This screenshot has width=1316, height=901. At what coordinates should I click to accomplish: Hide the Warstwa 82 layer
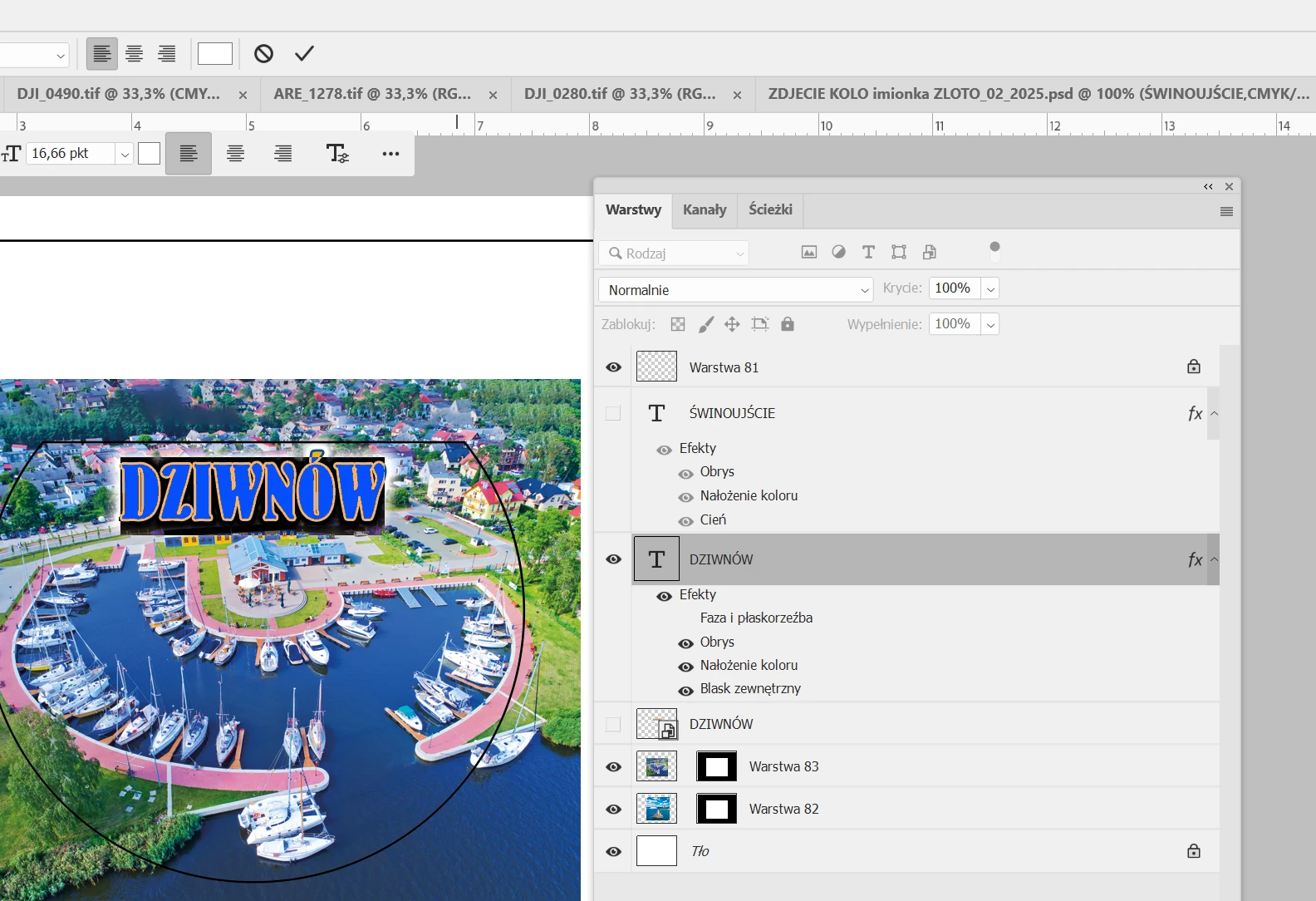tap(614, 810)
